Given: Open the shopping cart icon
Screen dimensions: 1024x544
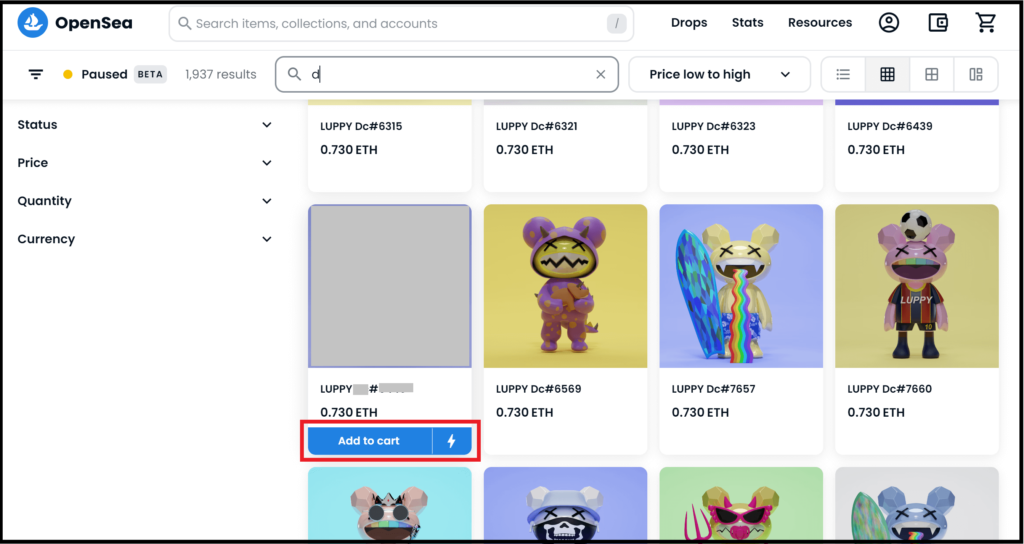Looking at the screenshot, I should click(x=985, y=23).
